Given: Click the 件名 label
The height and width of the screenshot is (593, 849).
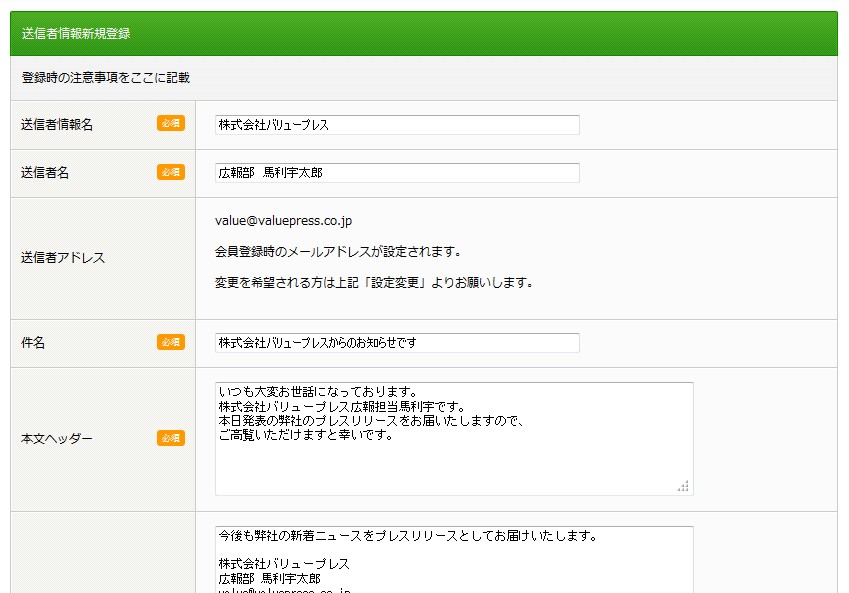Looking at the screenshot, I should 33,343.
